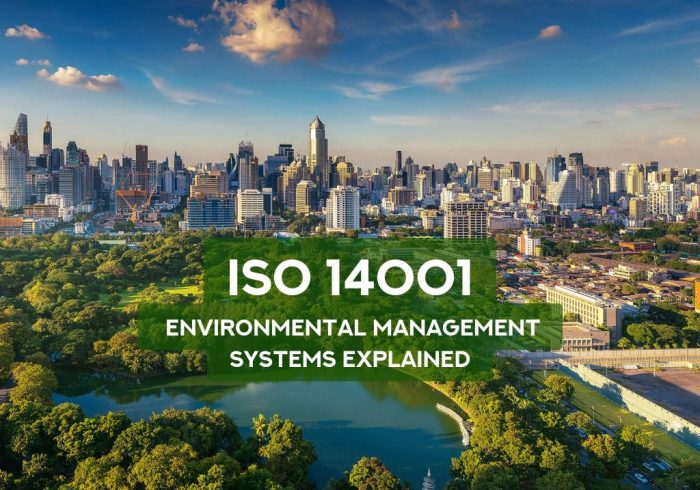Viewport: 700px width, 490px height.
Task: Click the Systems Explained text line
Action: point(349,357)
